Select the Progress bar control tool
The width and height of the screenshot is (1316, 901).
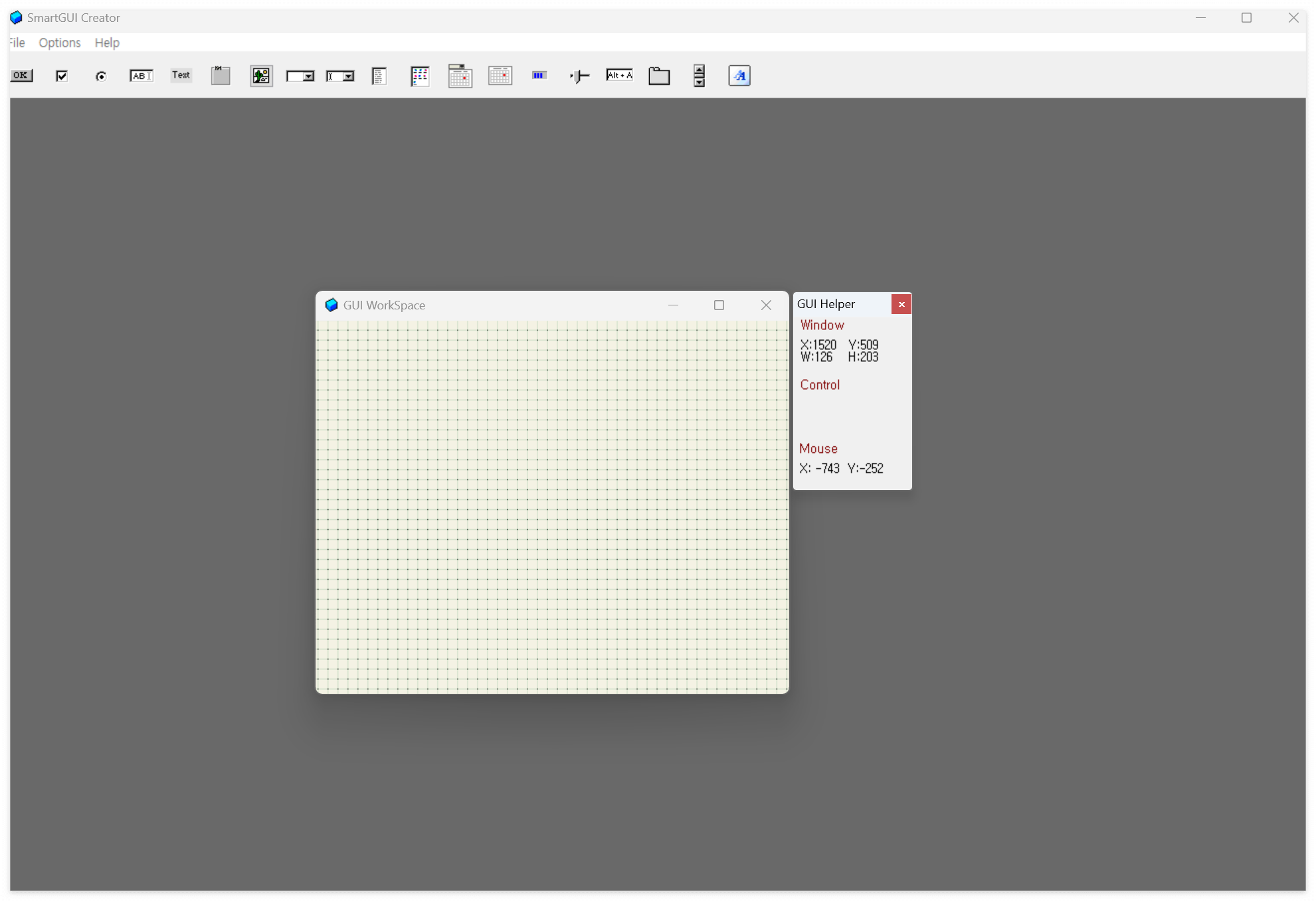(539, 76)
